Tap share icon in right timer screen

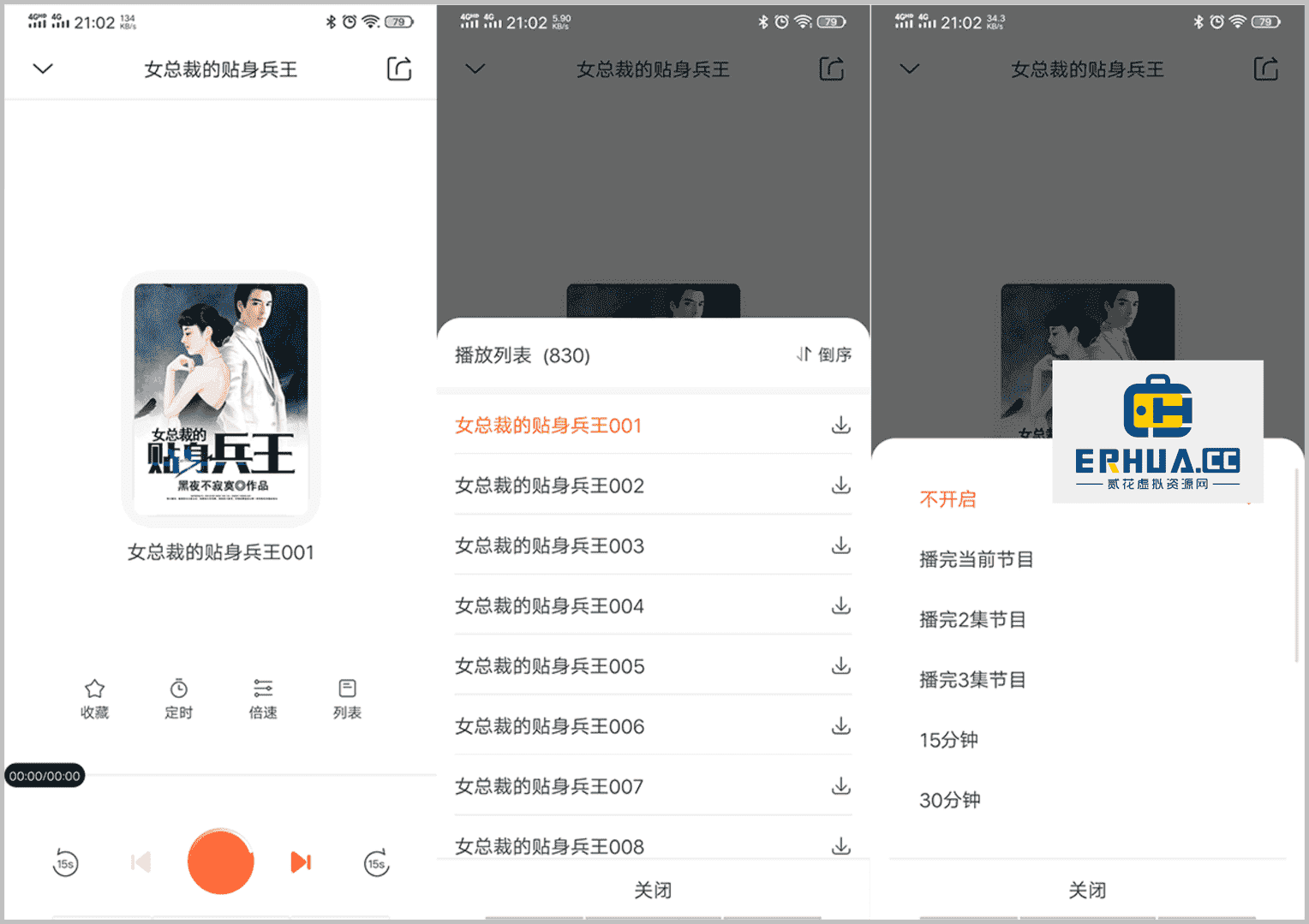(1266, 69)
